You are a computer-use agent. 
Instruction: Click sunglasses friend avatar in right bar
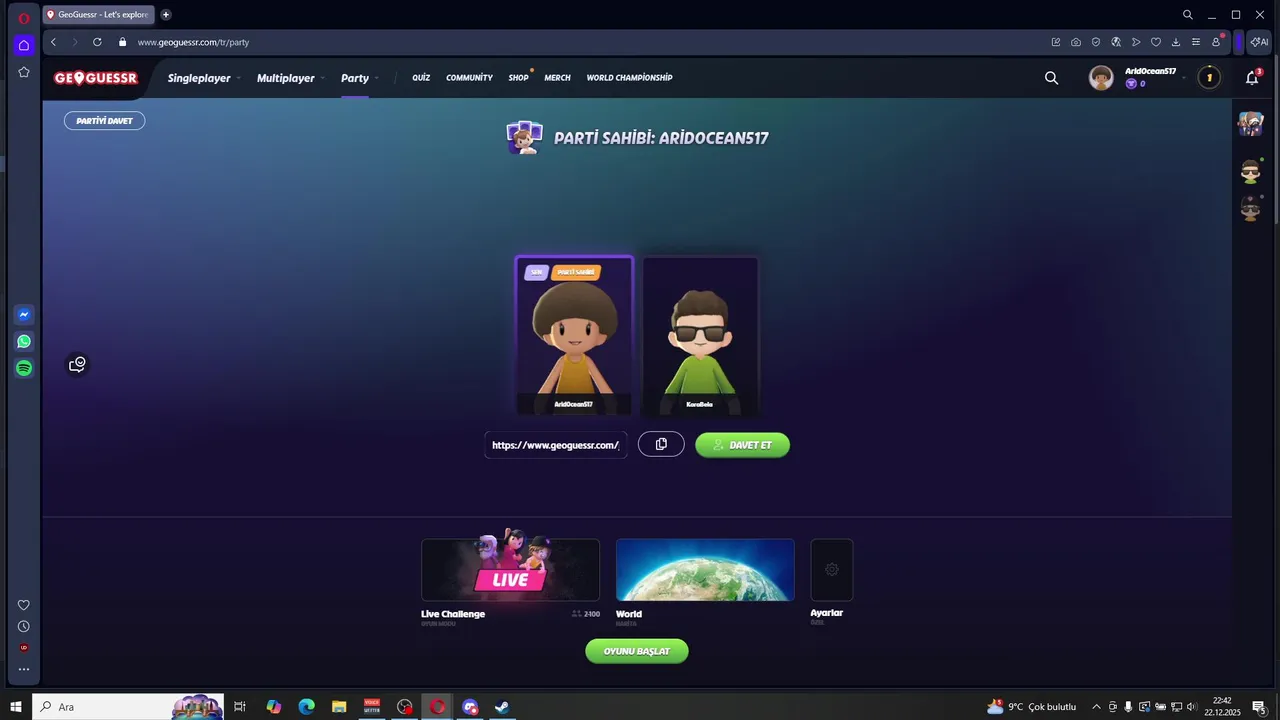point(1251,172)
